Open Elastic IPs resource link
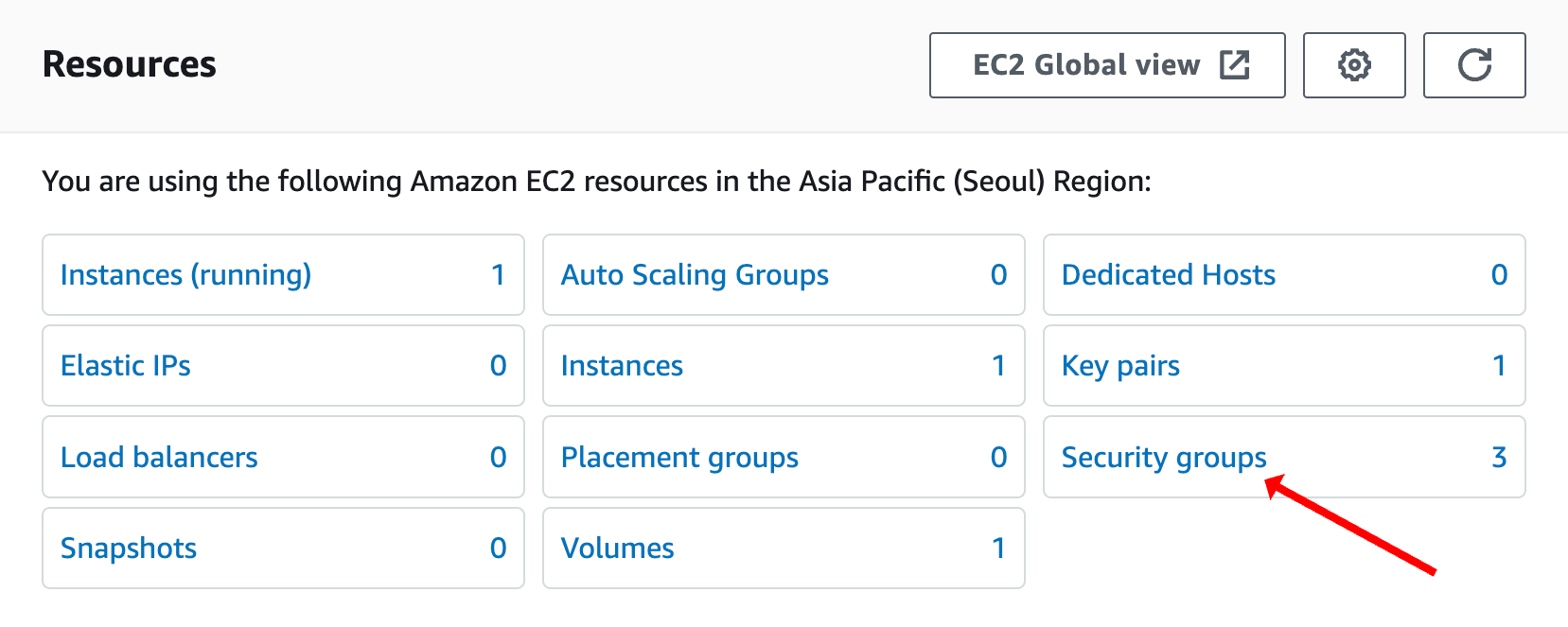The image size is (1568, 627). point(126,366)
